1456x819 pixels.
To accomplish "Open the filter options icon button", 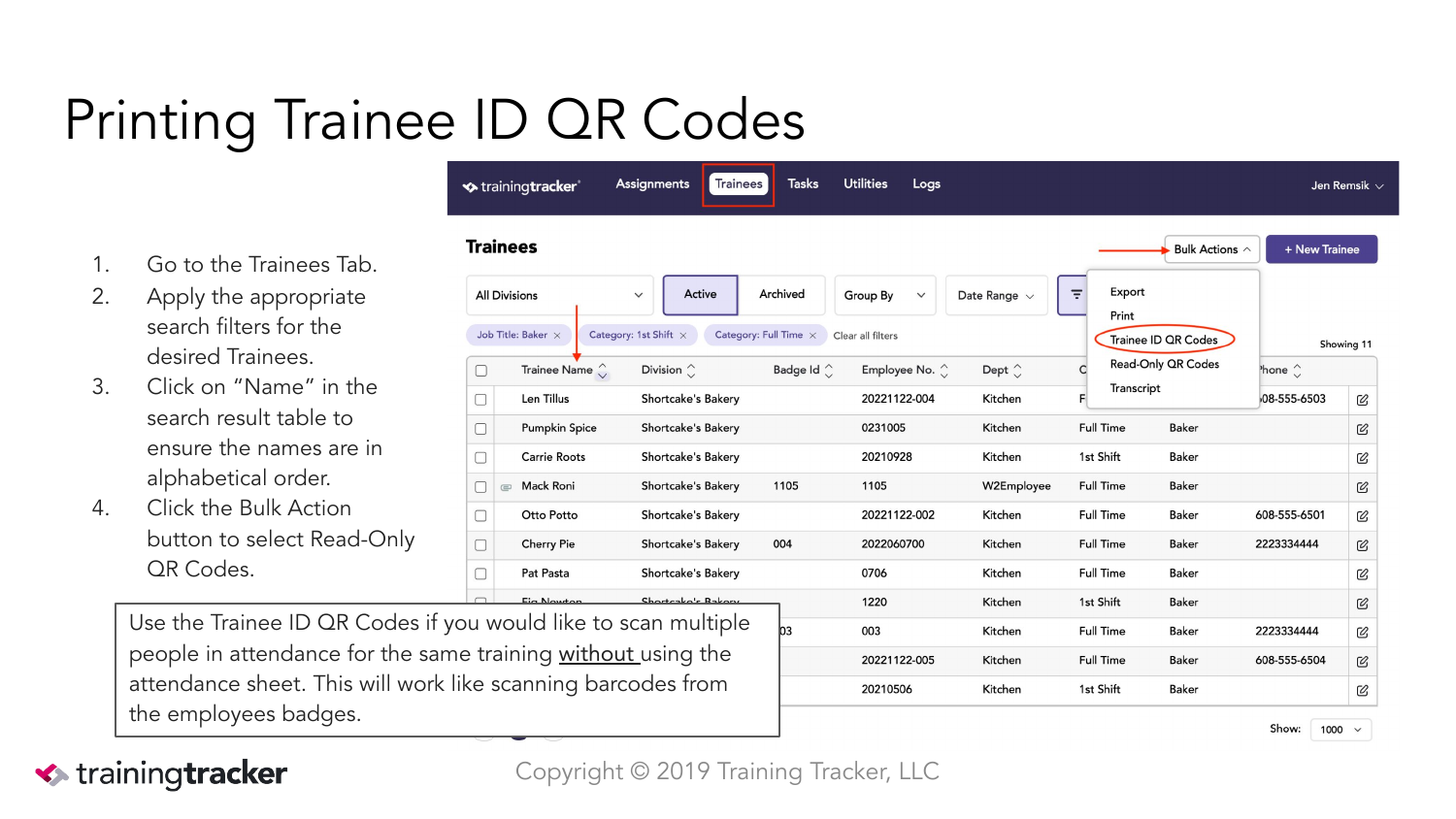I will (x=1075, y=295).
